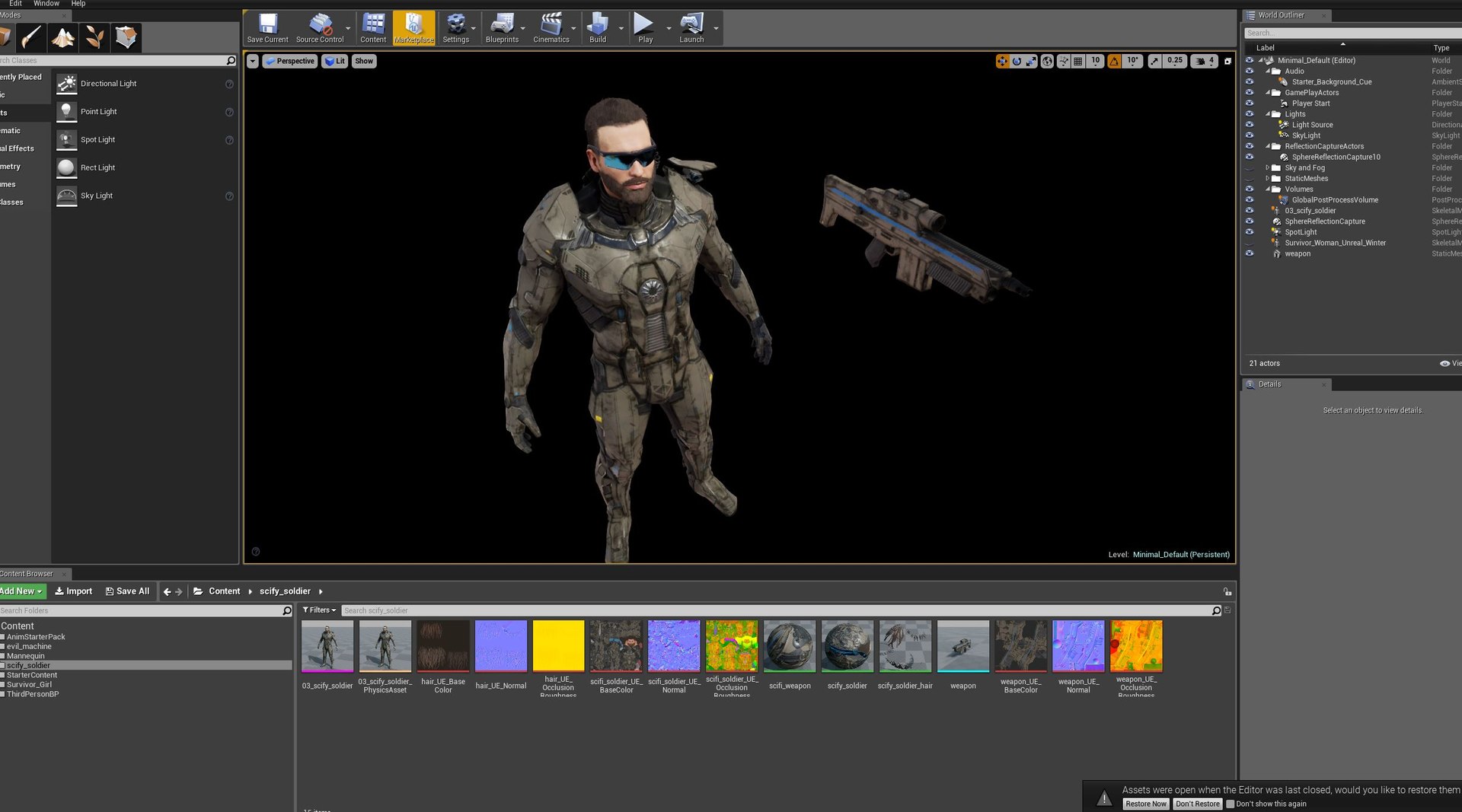The width and height of the screenshot is (1462, 812).
Task: Toggle visibility of SkyLight actor
Action: click(1249, 135)
